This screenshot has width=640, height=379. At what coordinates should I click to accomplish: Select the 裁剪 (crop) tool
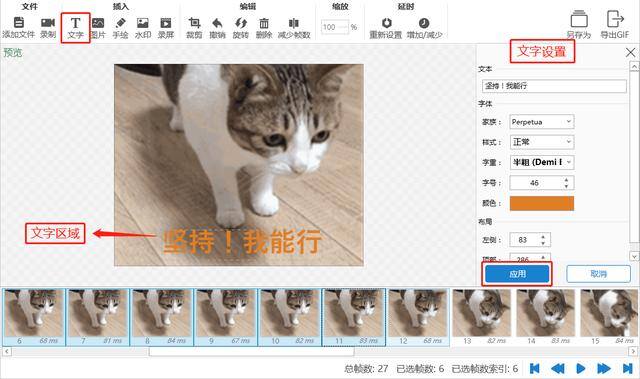[x=194, y=23]
